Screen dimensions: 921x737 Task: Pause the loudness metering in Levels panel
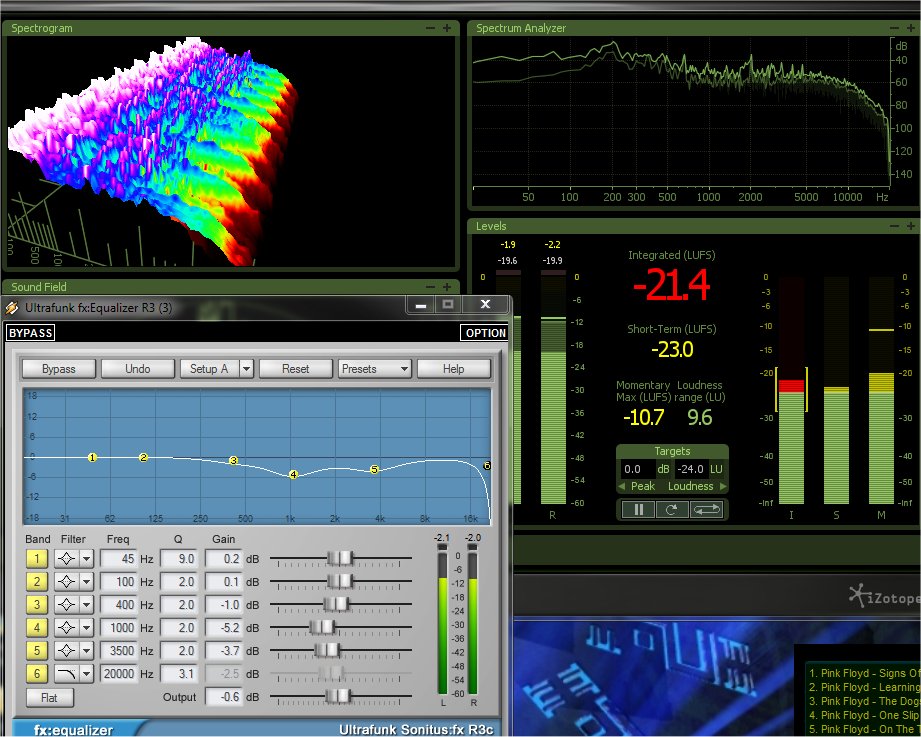[638, 509]
